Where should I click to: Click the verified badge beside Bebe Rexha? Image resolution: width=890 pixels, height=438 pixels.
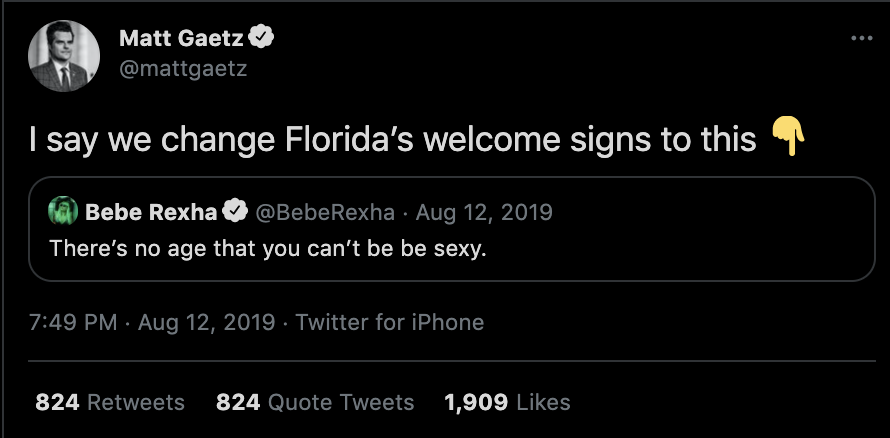point(235,212)
